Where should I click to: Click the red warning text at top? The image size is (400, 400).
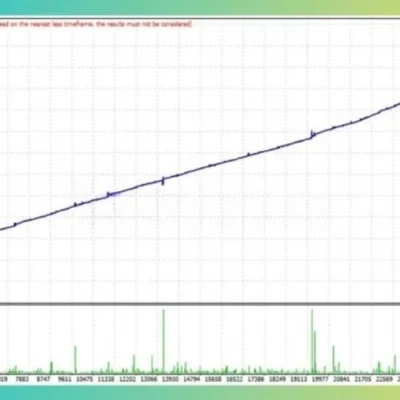click(96, 24)
